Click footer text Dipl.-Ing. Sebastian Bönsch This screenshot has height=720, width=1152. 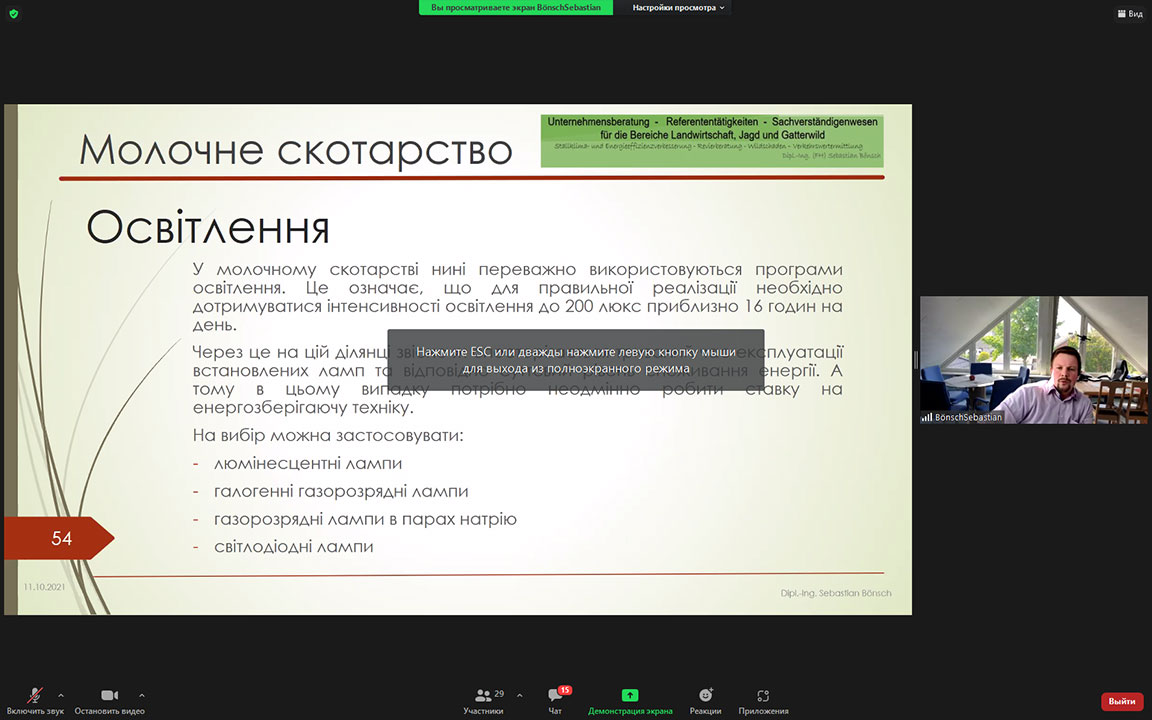coord(836,593)
